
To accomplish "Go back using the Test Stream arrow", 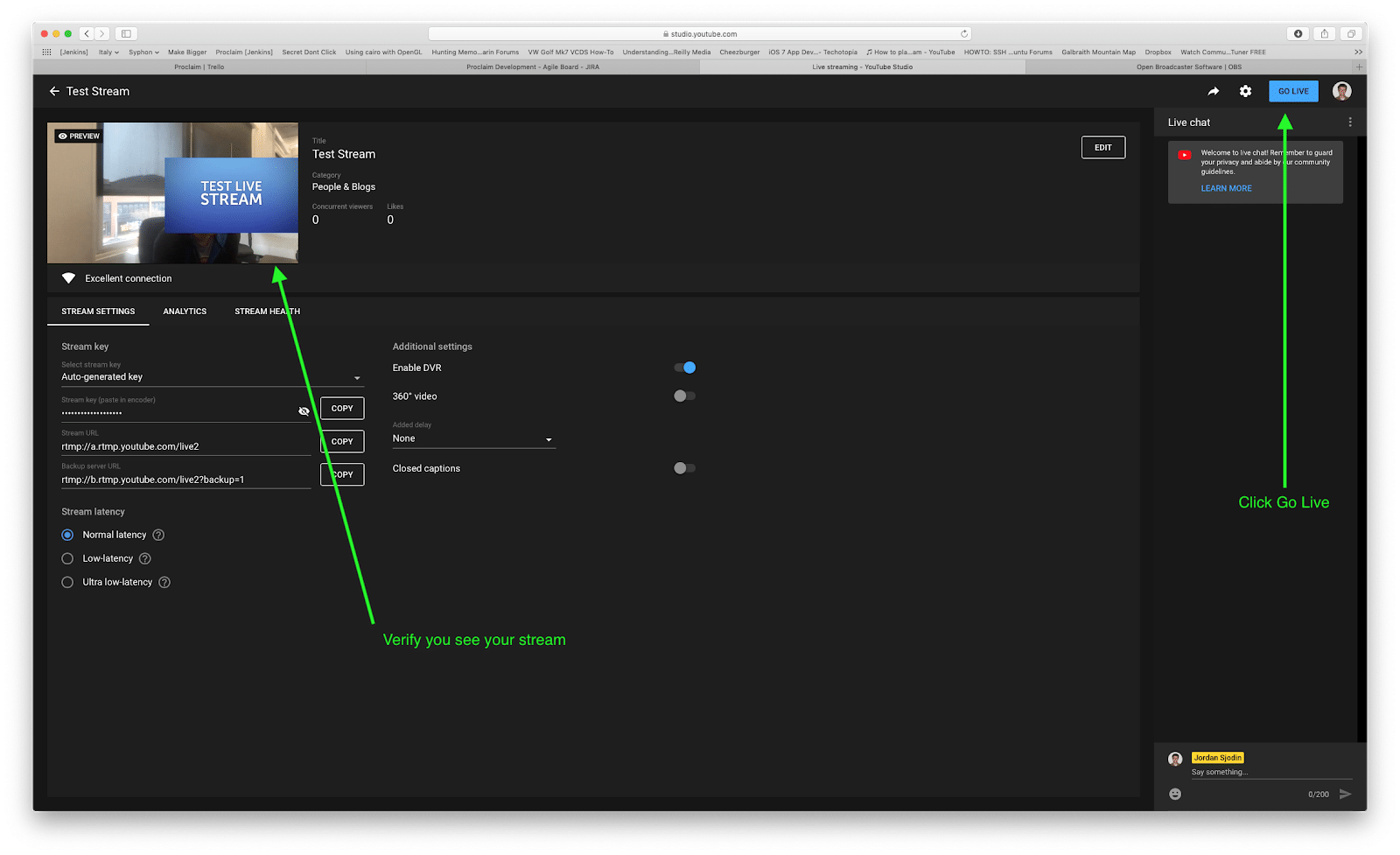I will pyautogui.click(x=54, y=91).
